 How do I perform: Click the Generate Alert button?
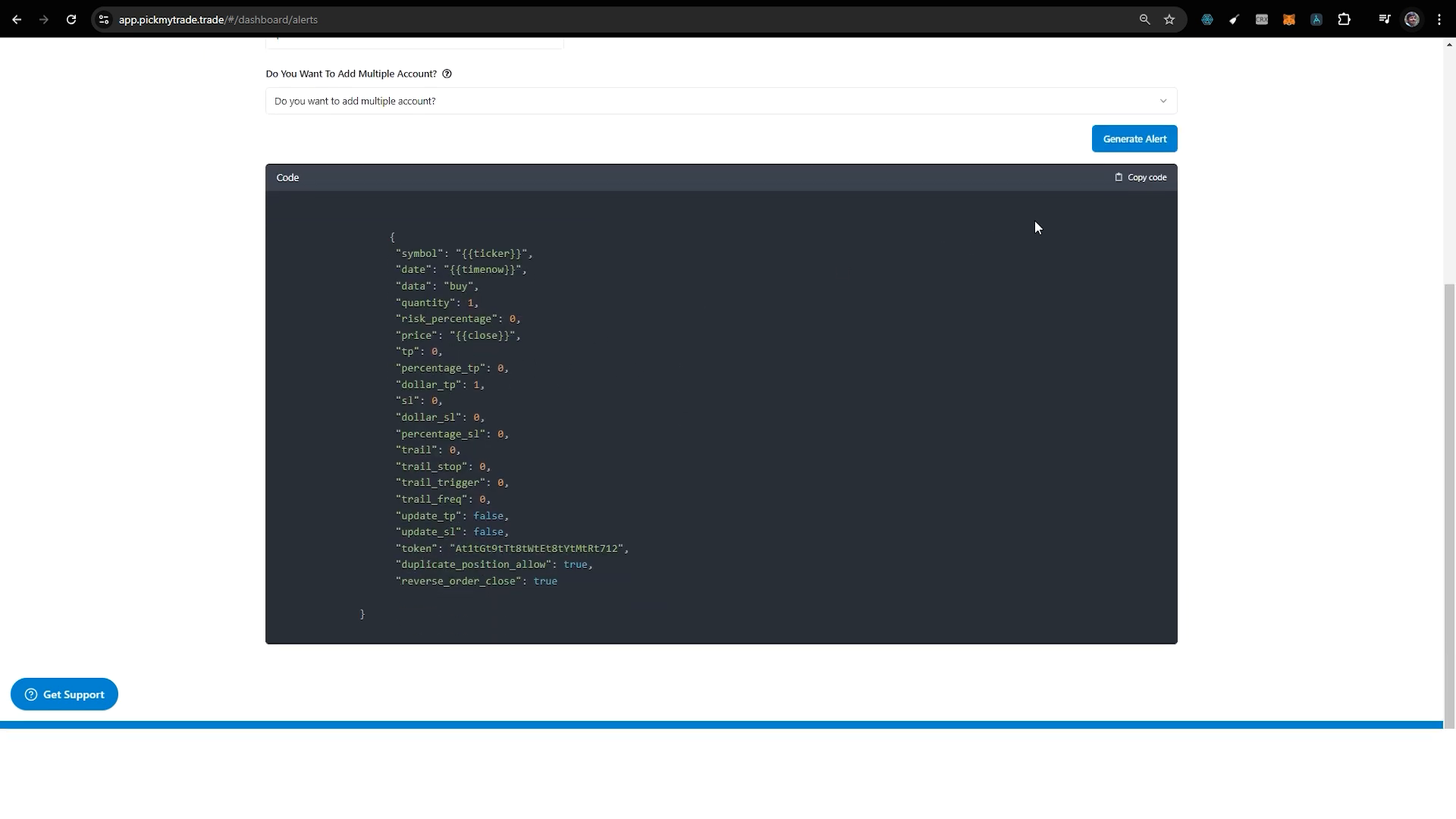[1134, 139]
